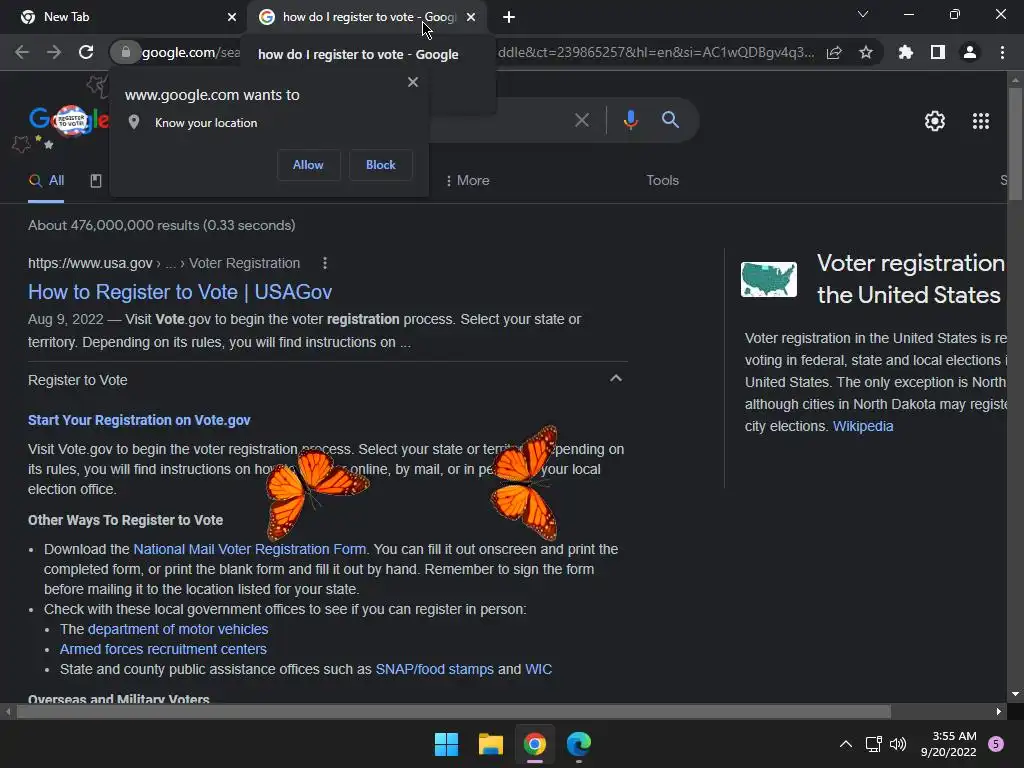The width and height of the screenshot is (1024, 768).
Task: Open the clock showing 3:55 AM
Action: coord(948,744)
